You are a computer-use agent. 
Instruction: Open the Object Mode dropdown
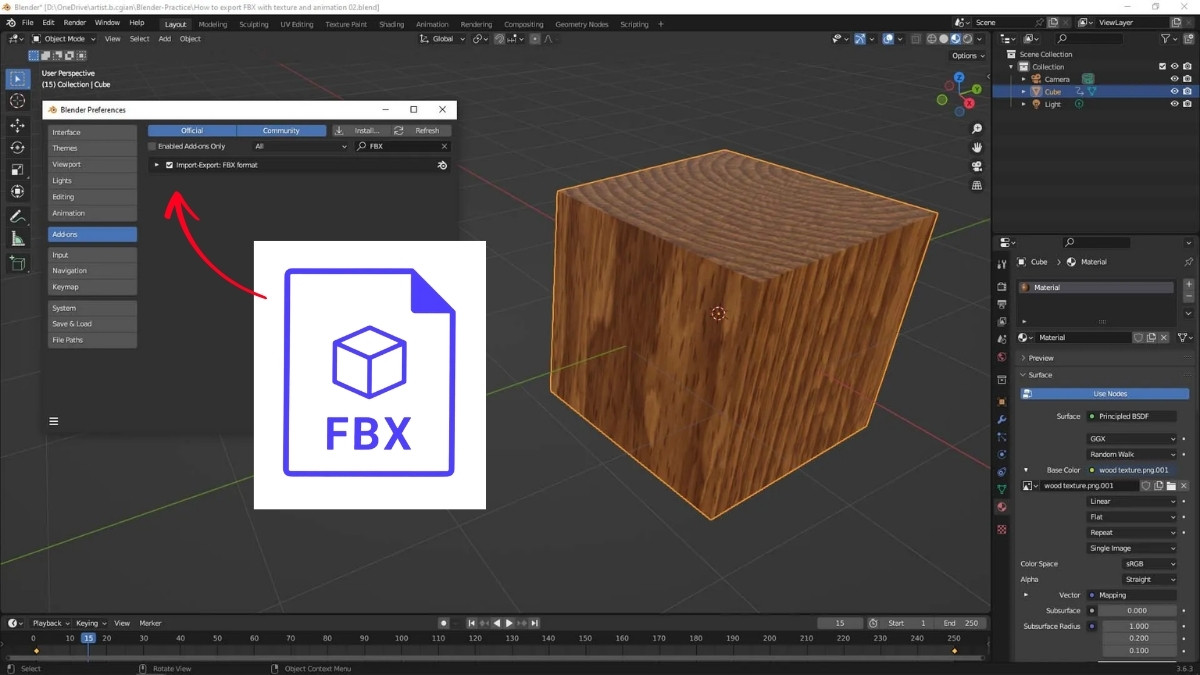(64, 39)
